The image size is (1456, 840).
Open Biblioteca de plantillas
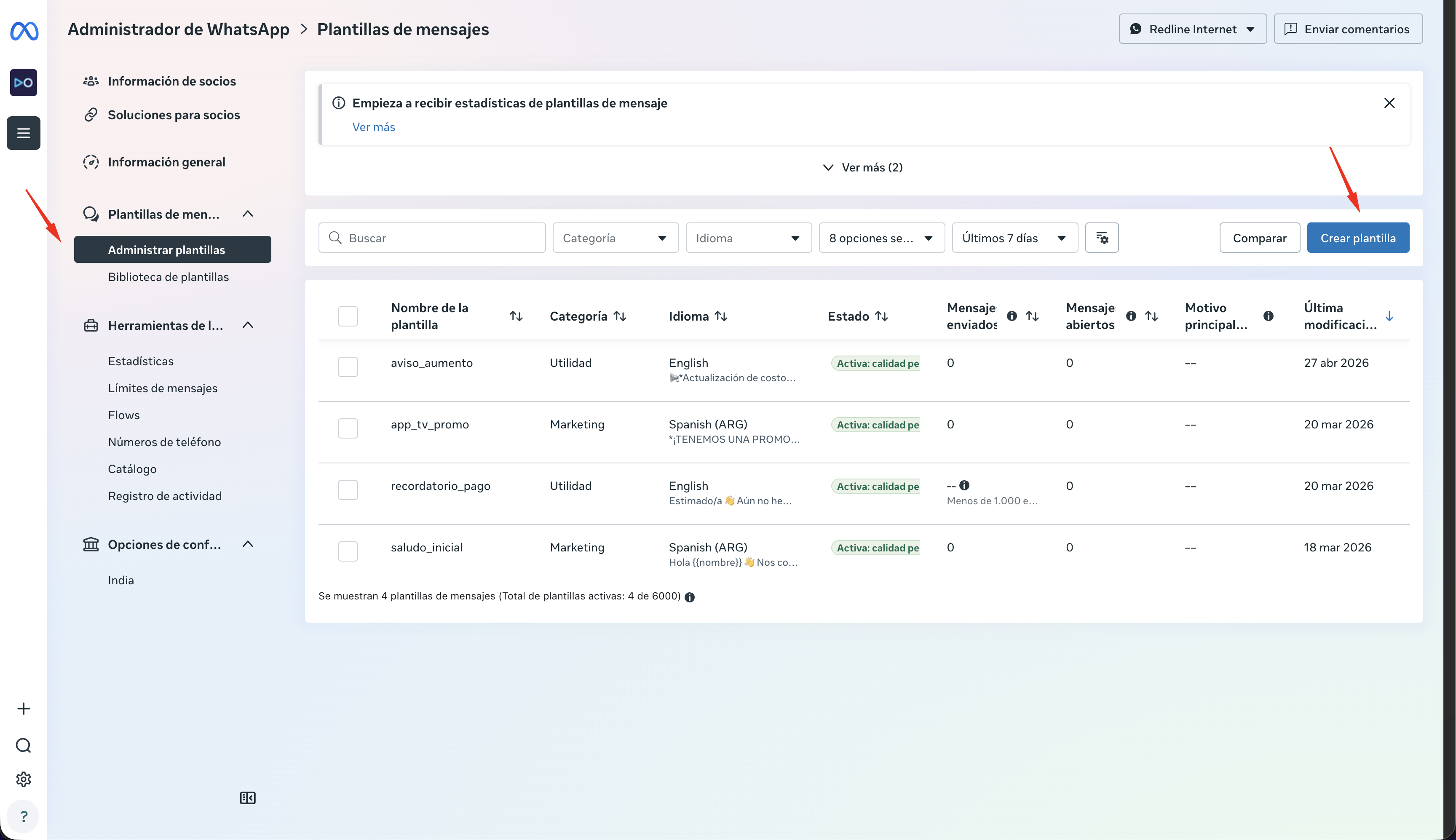[x=169, y=277]
